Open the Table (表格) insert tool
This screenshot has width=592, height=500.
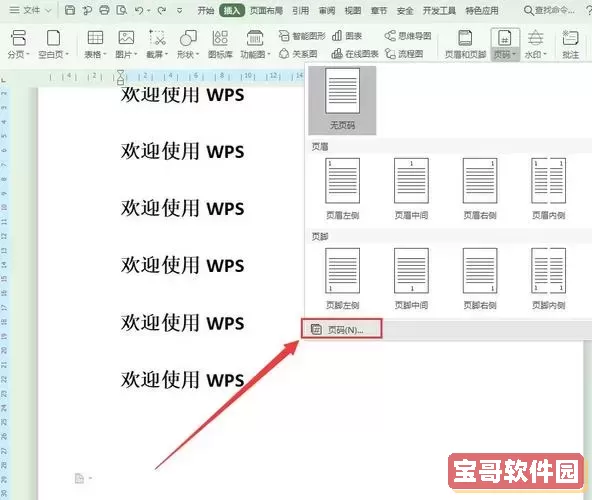coord(95,45)
